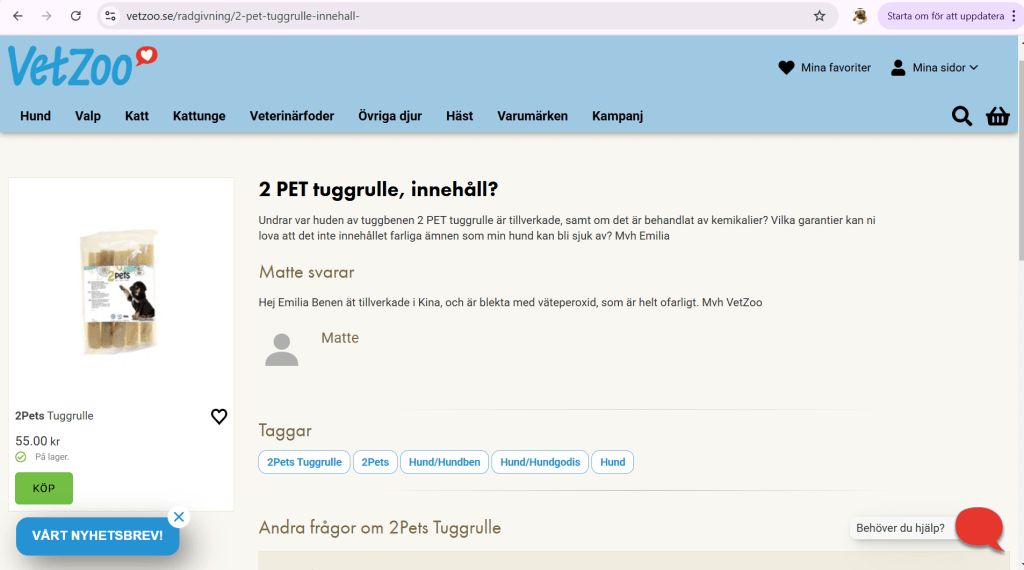The width and height of the screenshot is (1024, 570).
Task: Select the Hund/Hundben tag
Action: pyautogui.click(x=444, y=462)
